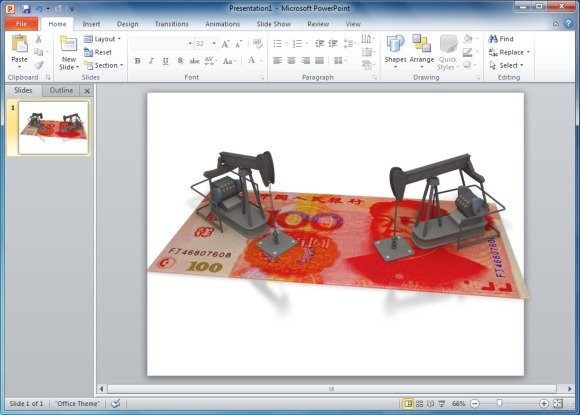The width and height of the screenshot is (580, 415).
Task: Click Fit slide to current window icon
Action: pos(558,404)
